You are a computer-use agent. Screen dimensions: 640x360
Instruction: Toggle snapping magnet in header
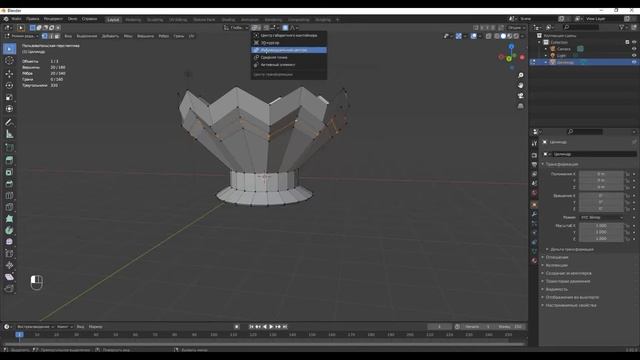(x=267, y=27)
